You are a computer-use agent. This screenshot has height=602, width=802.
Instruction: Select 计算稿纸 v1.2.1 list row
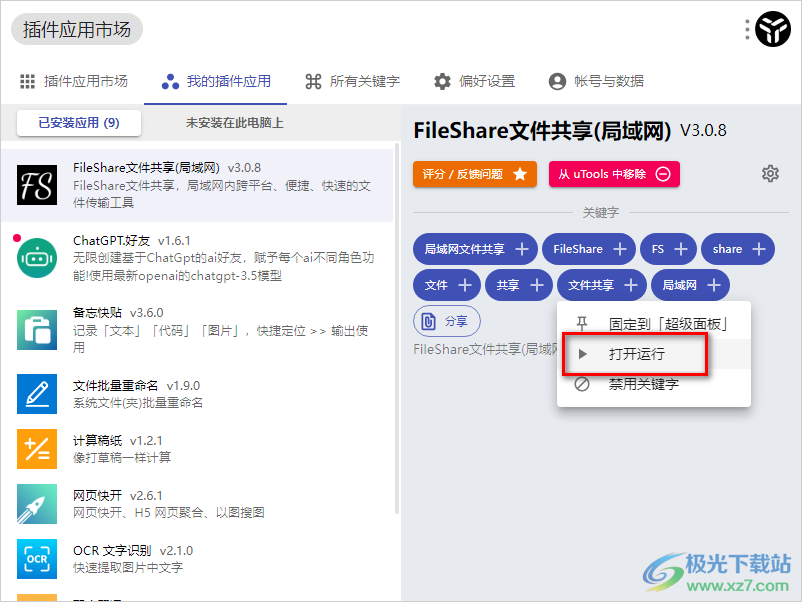point(197,449)
